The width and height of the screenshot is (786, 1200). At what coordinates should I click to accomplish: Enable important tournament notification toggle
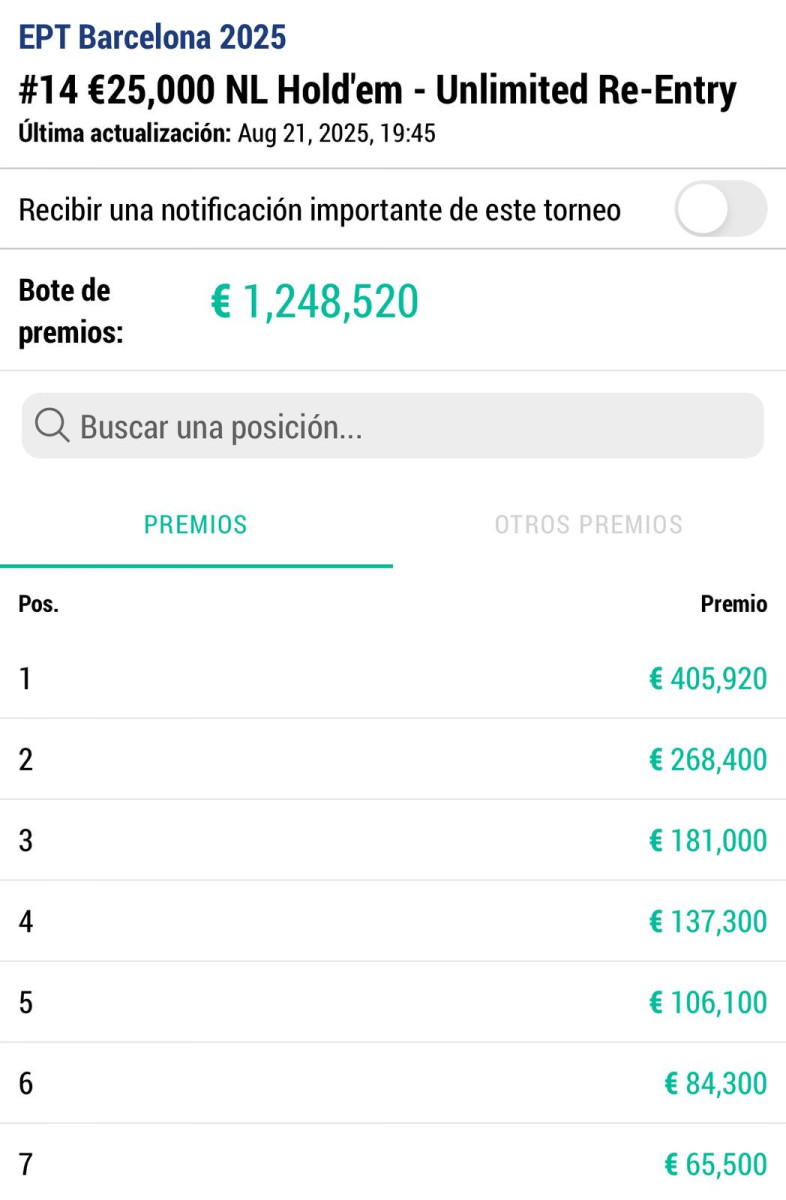click(x=720, y=209)
